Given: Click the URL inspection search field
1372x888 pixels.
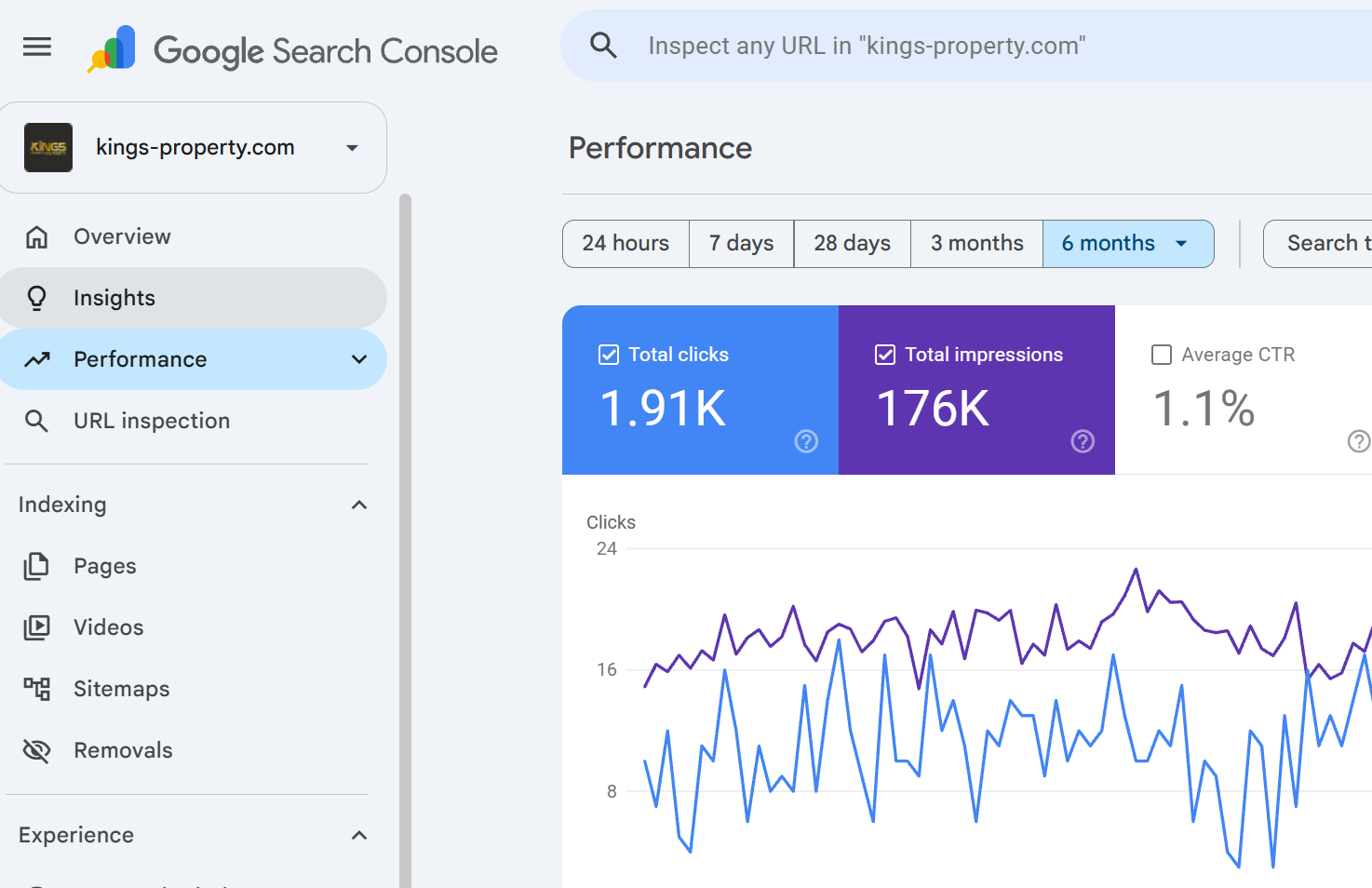Looking at the screenshot, I should [x=966, y=46].
